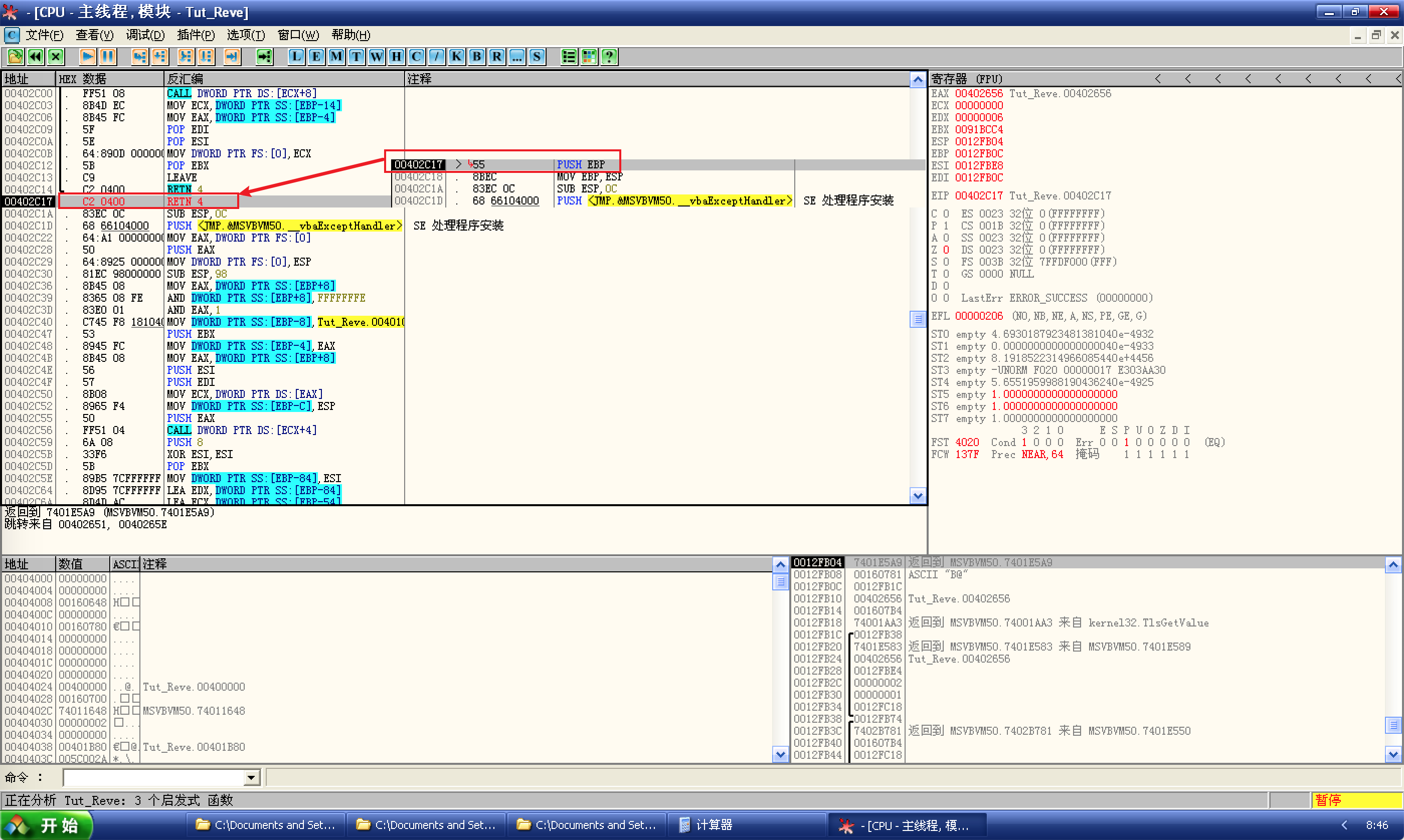Open the 插件(P) menu
Screen dimensions: 1404x840
(196, 35)
